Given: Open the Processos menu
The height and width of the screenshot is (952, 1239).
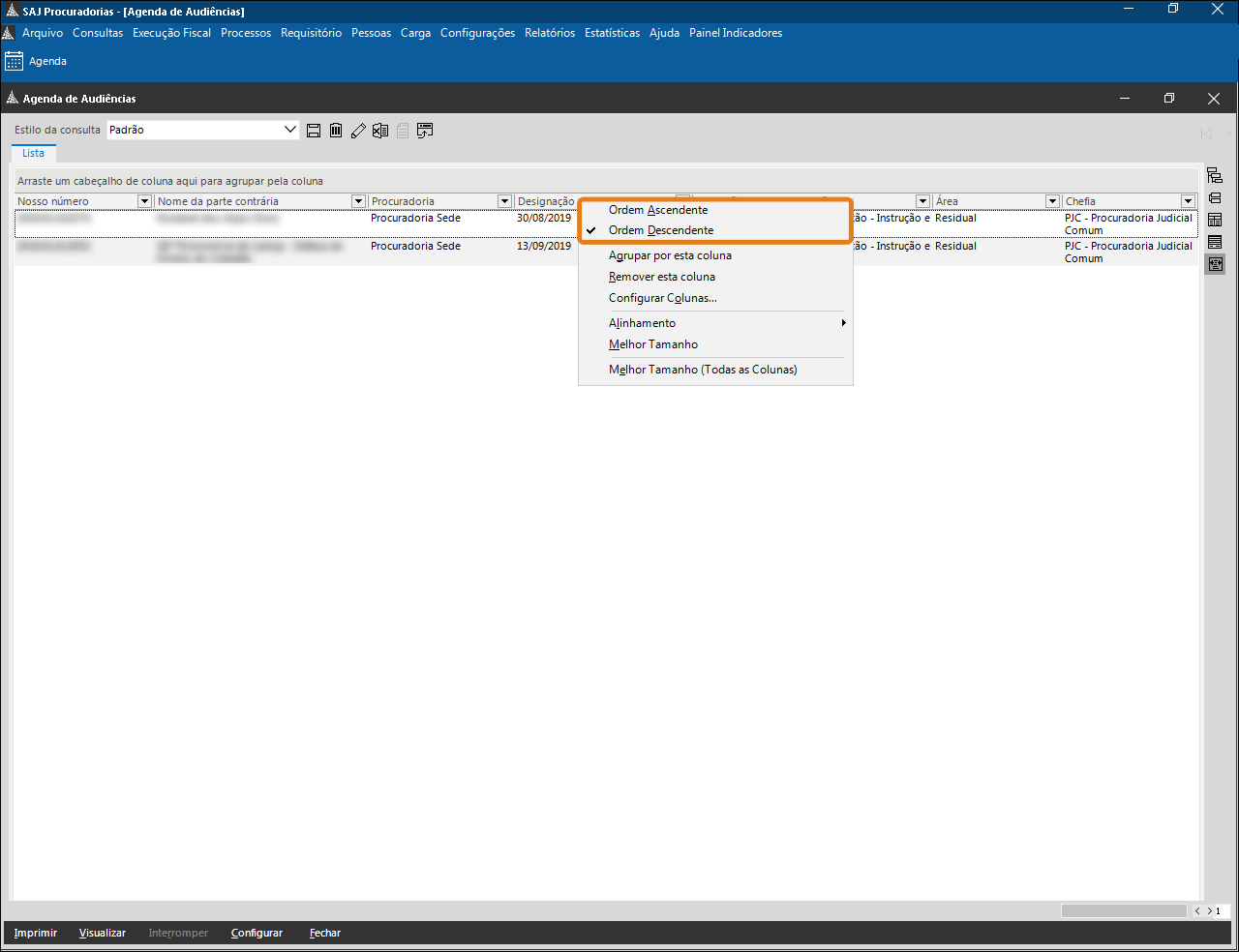Looking at the screenshot, I should coord(246,33).
